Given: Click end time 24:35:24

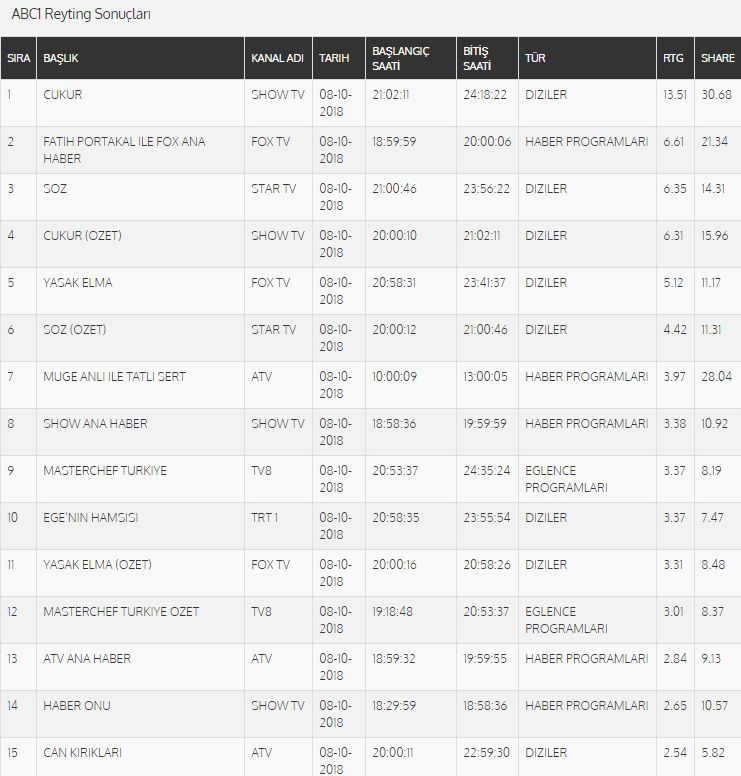Looking at the screenshot, I should 487,471.
